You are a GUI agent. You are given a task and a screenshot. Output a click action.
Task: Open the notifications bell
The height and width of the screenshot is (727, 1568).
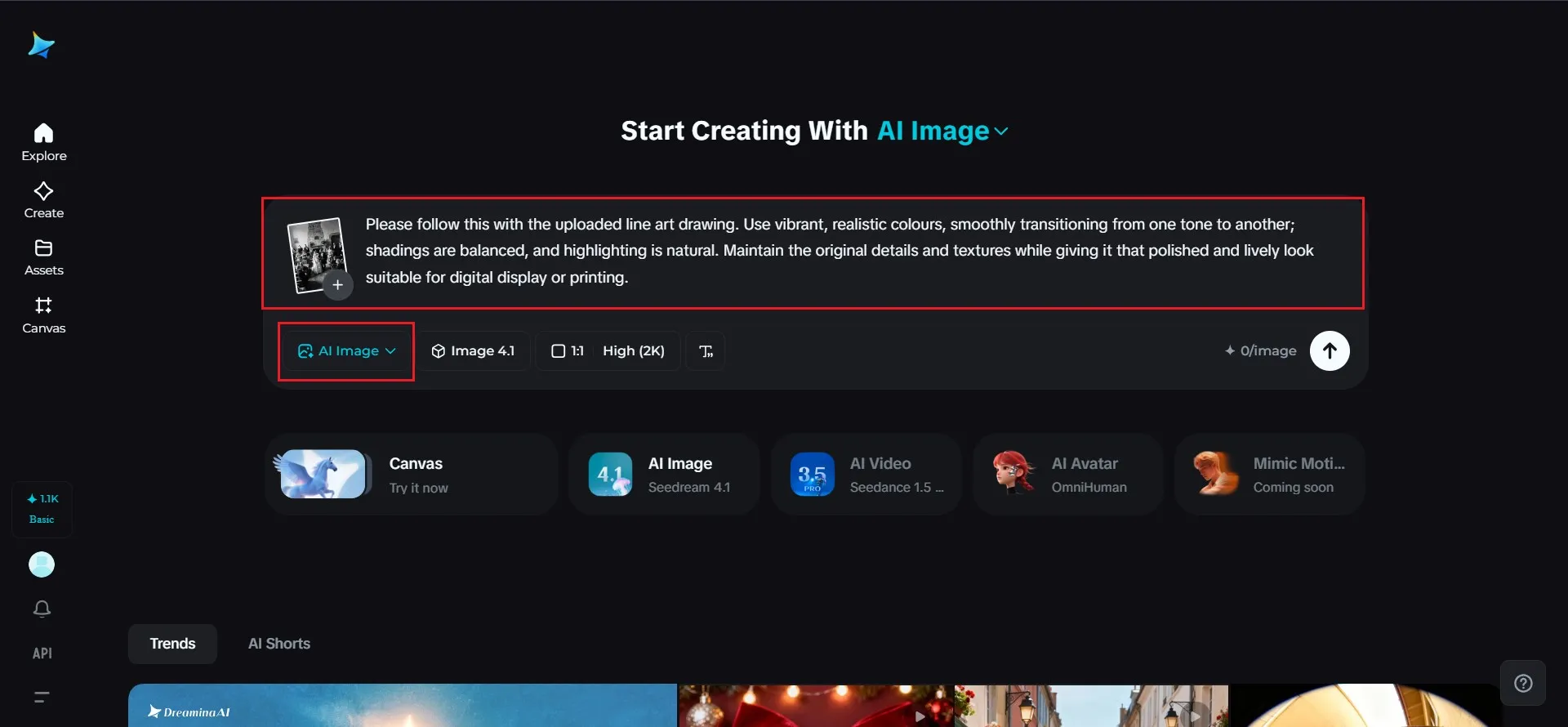pyautogui.click(x=42, y=609)
